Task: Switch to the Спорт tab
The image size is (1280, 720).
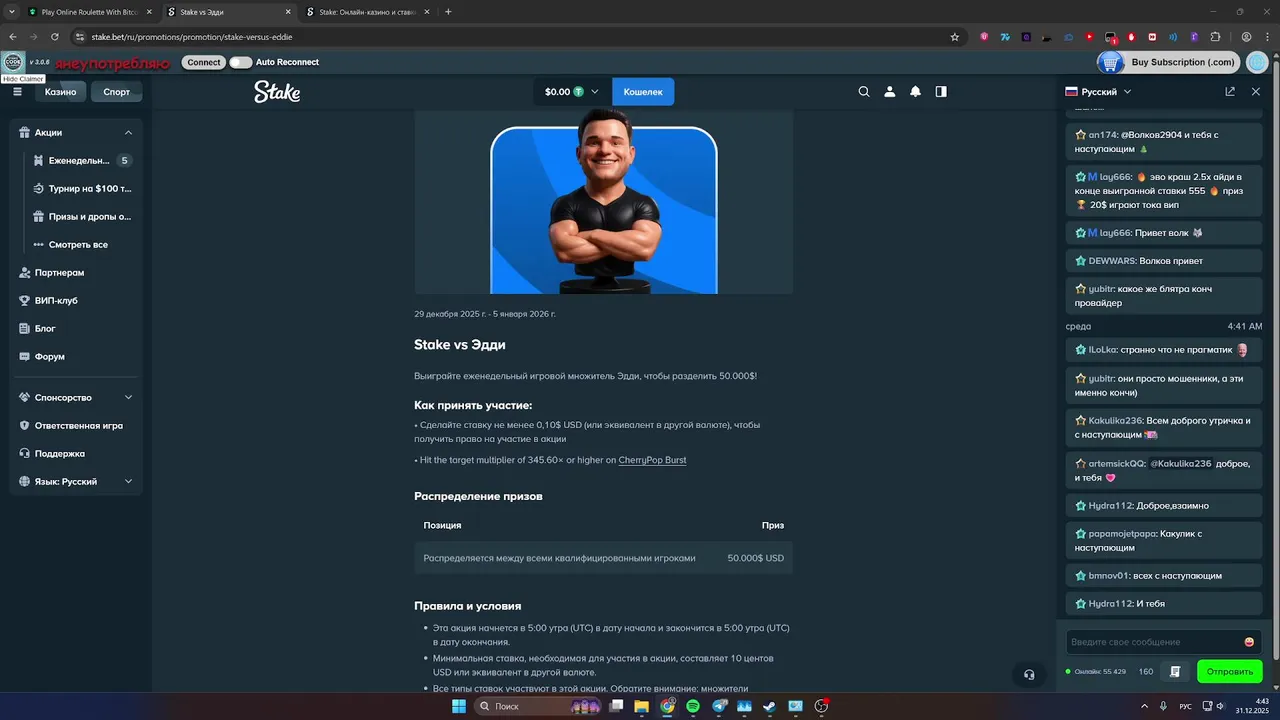Action: [117, 91]
